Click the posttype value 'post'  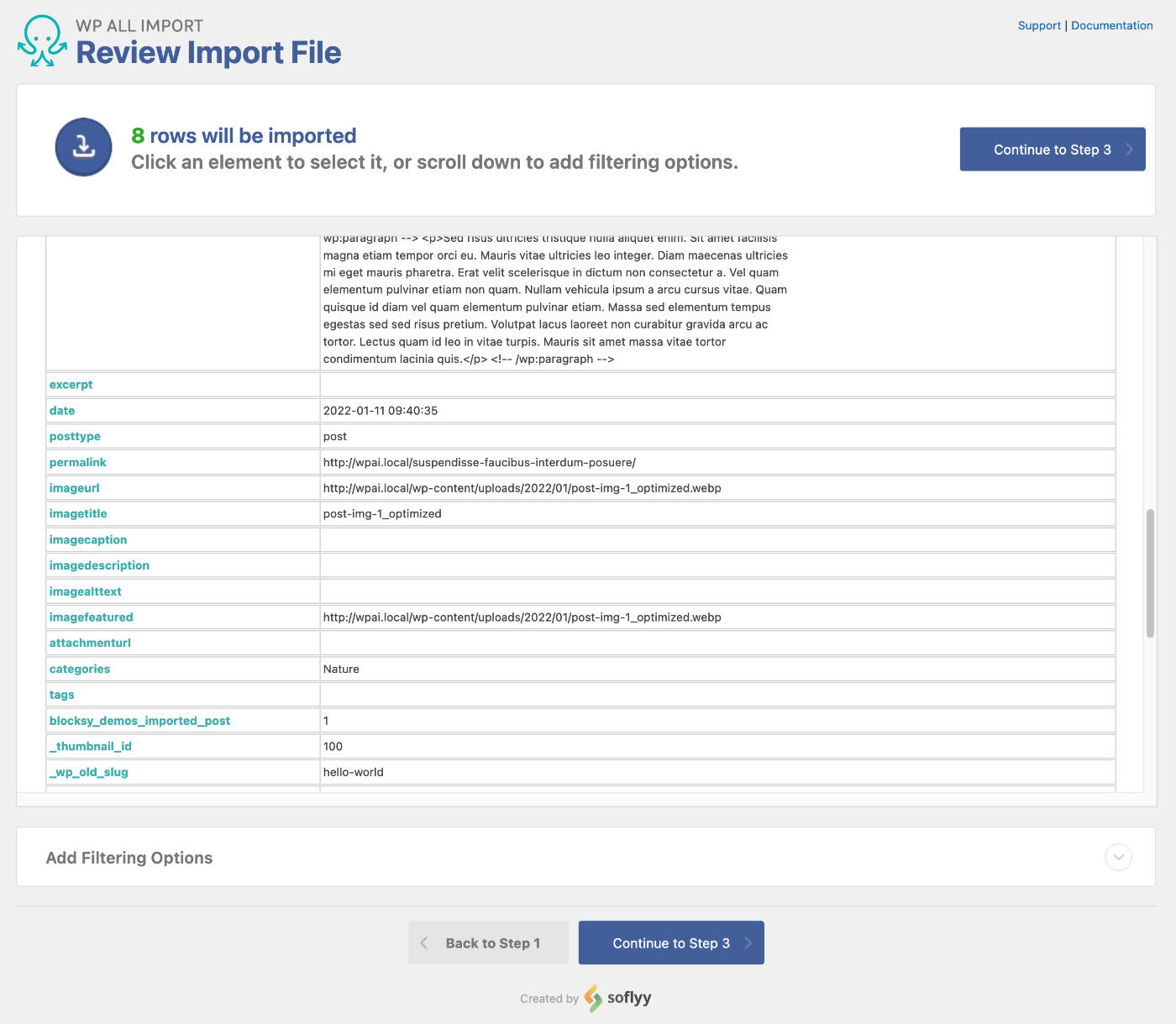[335, 437]
